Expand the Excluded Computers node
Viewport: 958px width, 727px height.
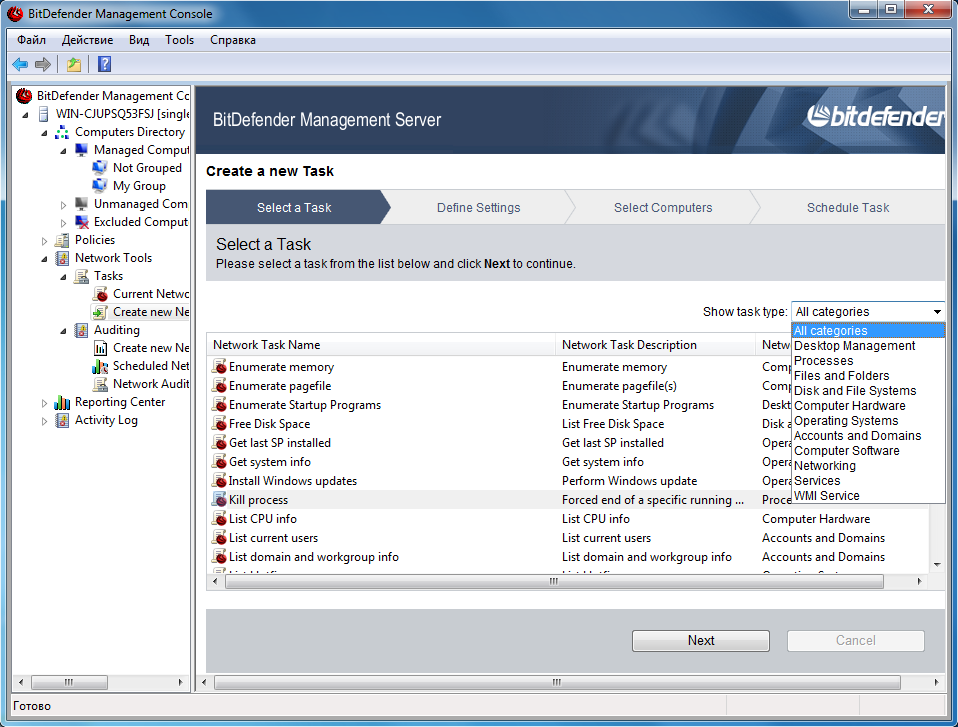tap(64, 222)
